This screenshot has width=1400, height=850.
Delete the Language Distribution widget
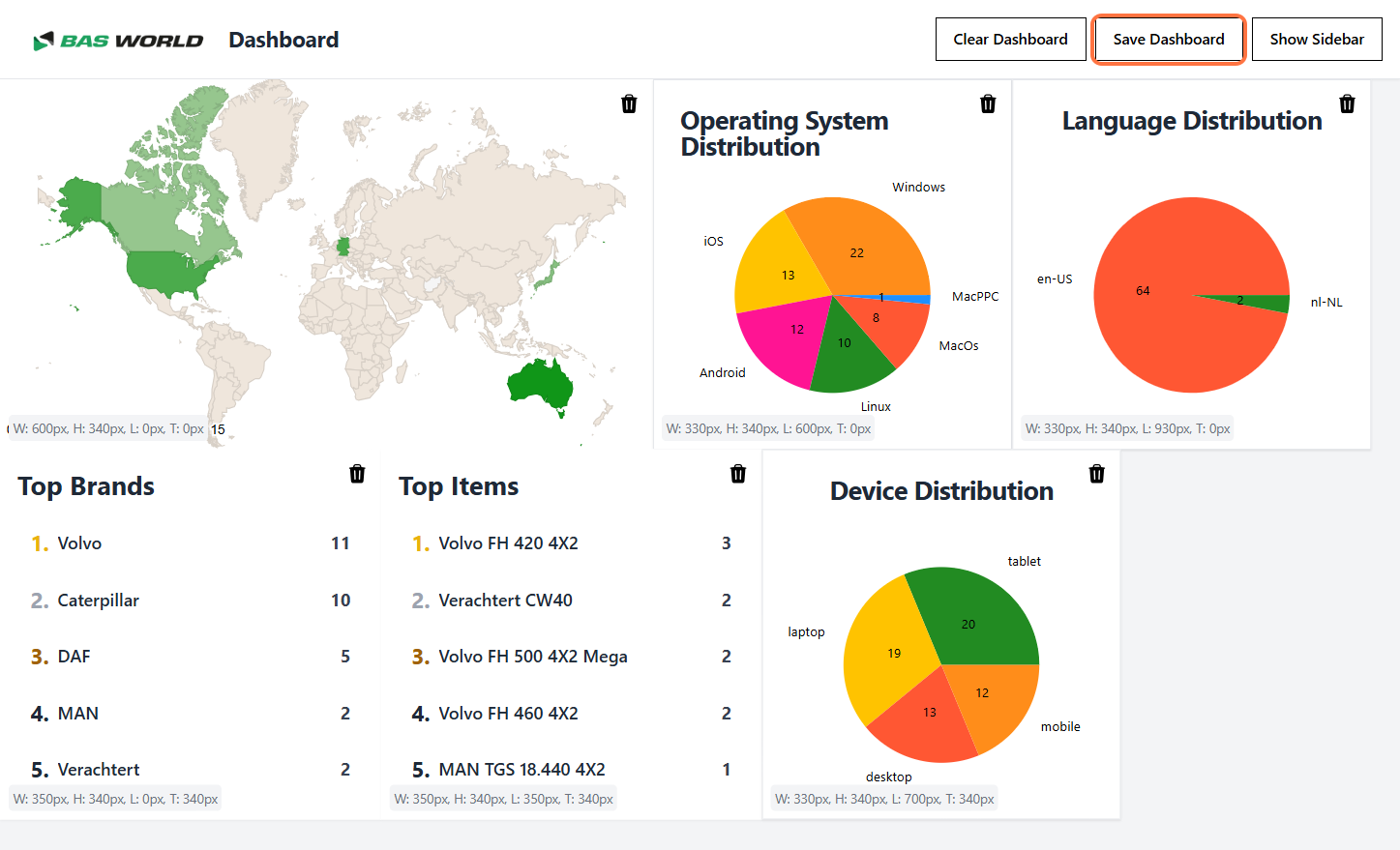1347,103
